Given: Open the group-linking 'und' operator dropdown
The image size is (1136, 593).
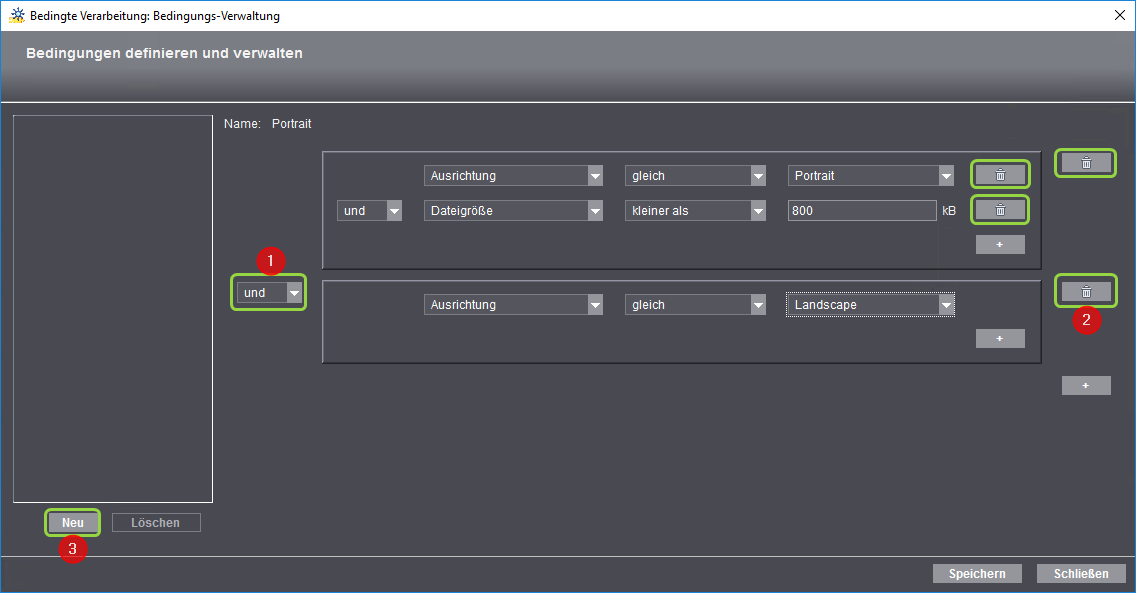Looking at the screenshot, I should [269, 293].
